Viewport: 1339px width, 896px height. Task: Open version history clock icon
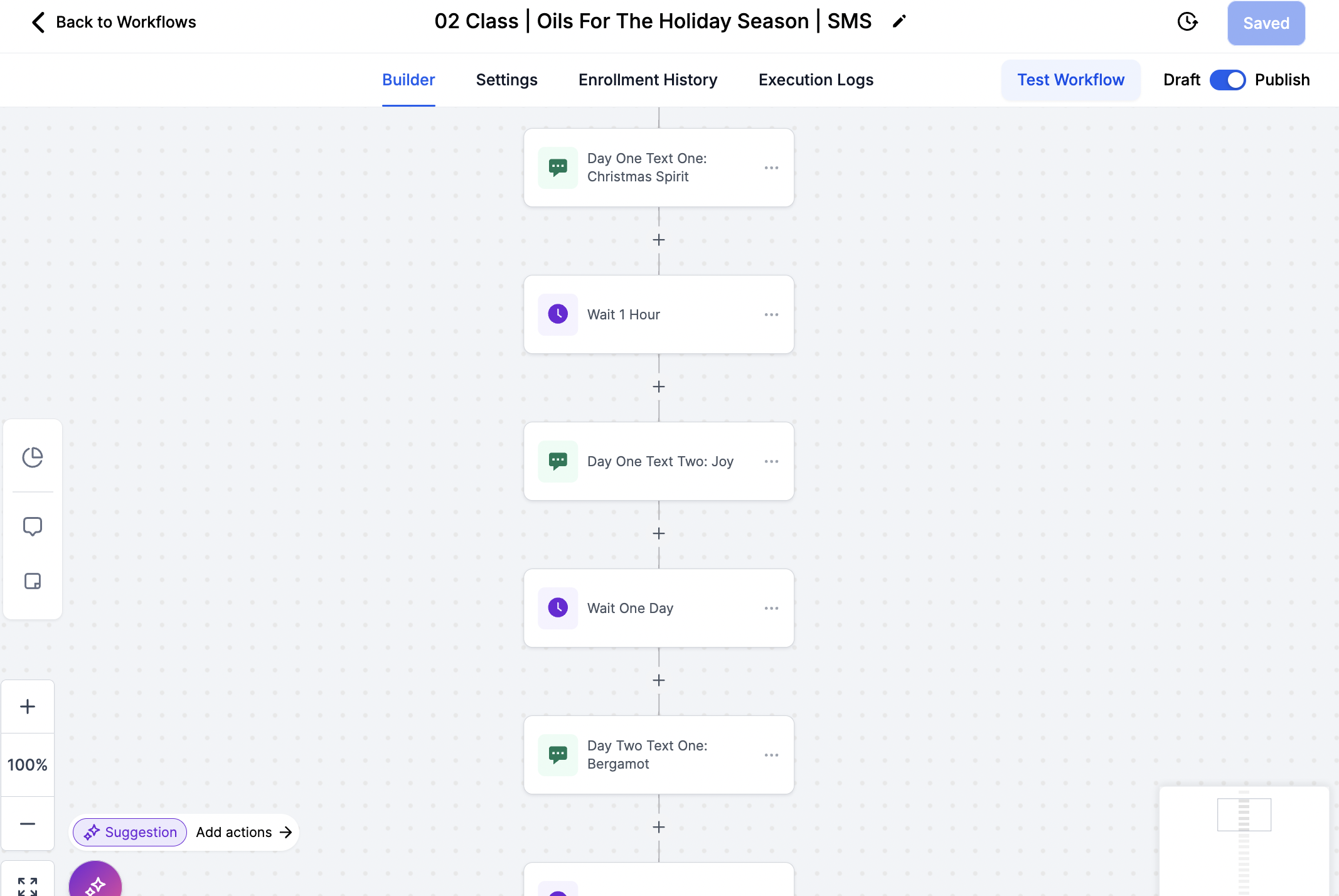click(1187, 22)
